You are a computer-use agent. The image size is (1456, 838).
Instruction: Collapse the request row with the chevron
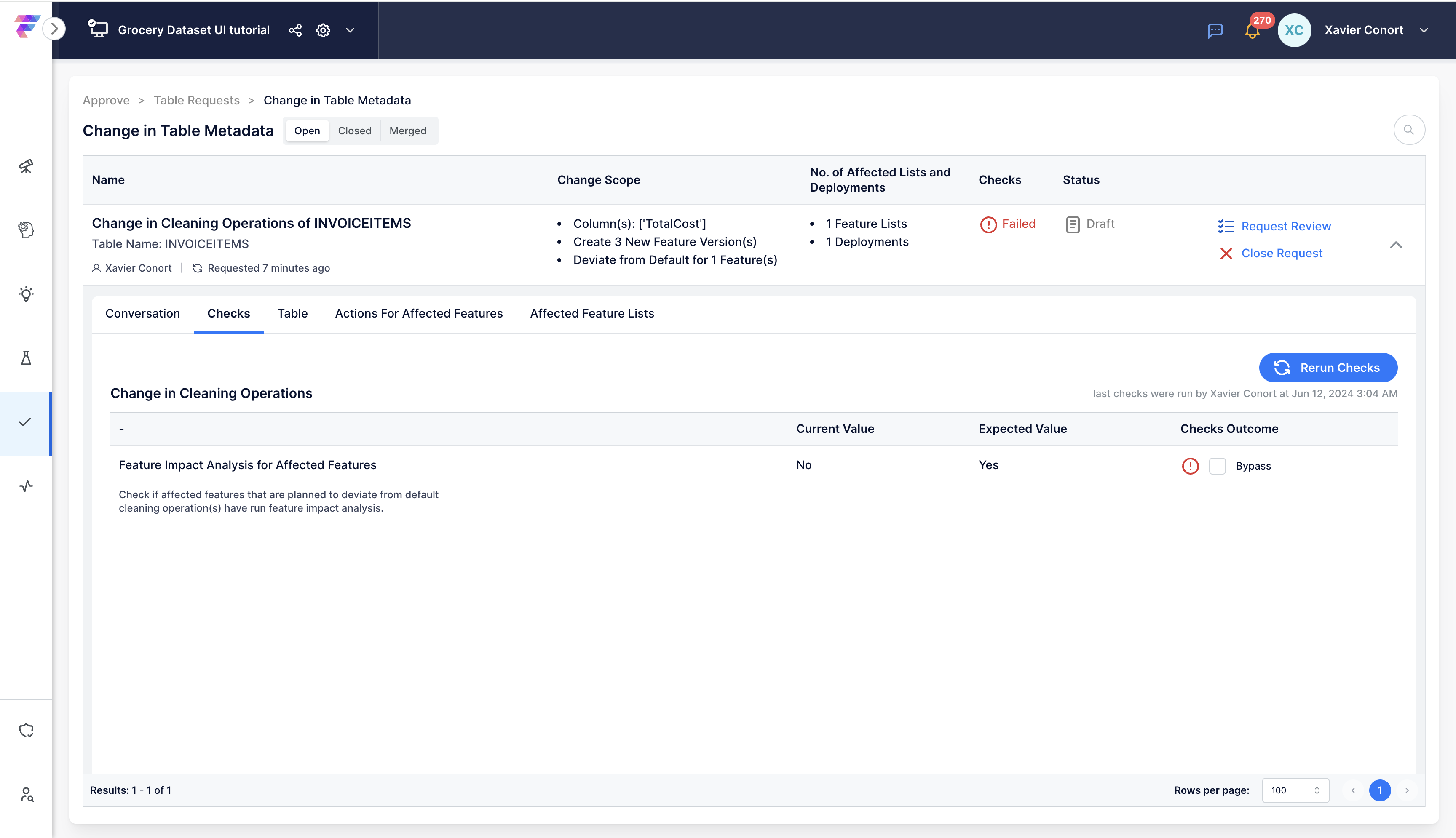(1396, 245)
